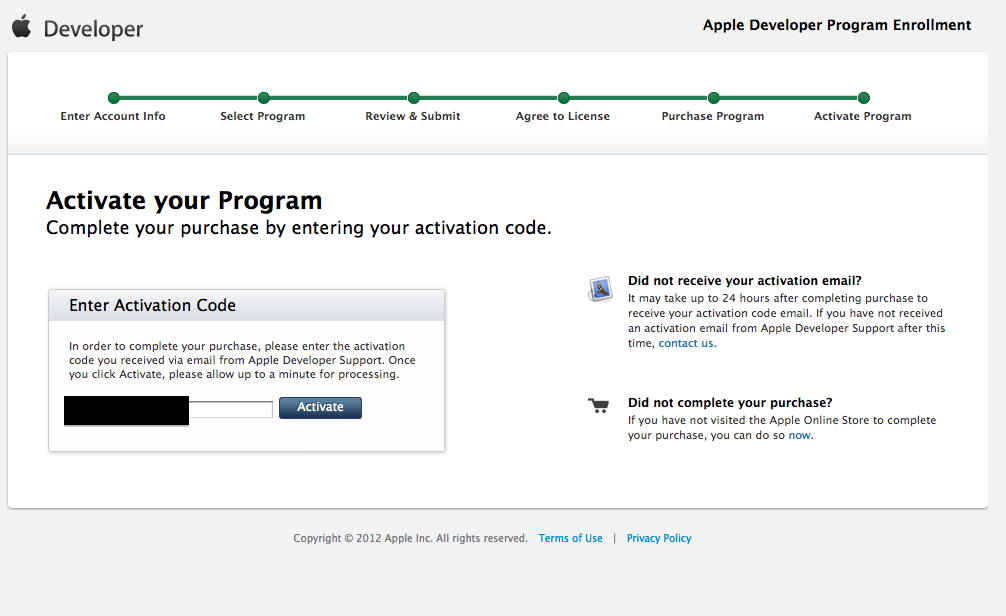
Task: Click inside the activation code input field
Action: click(169, 409)
